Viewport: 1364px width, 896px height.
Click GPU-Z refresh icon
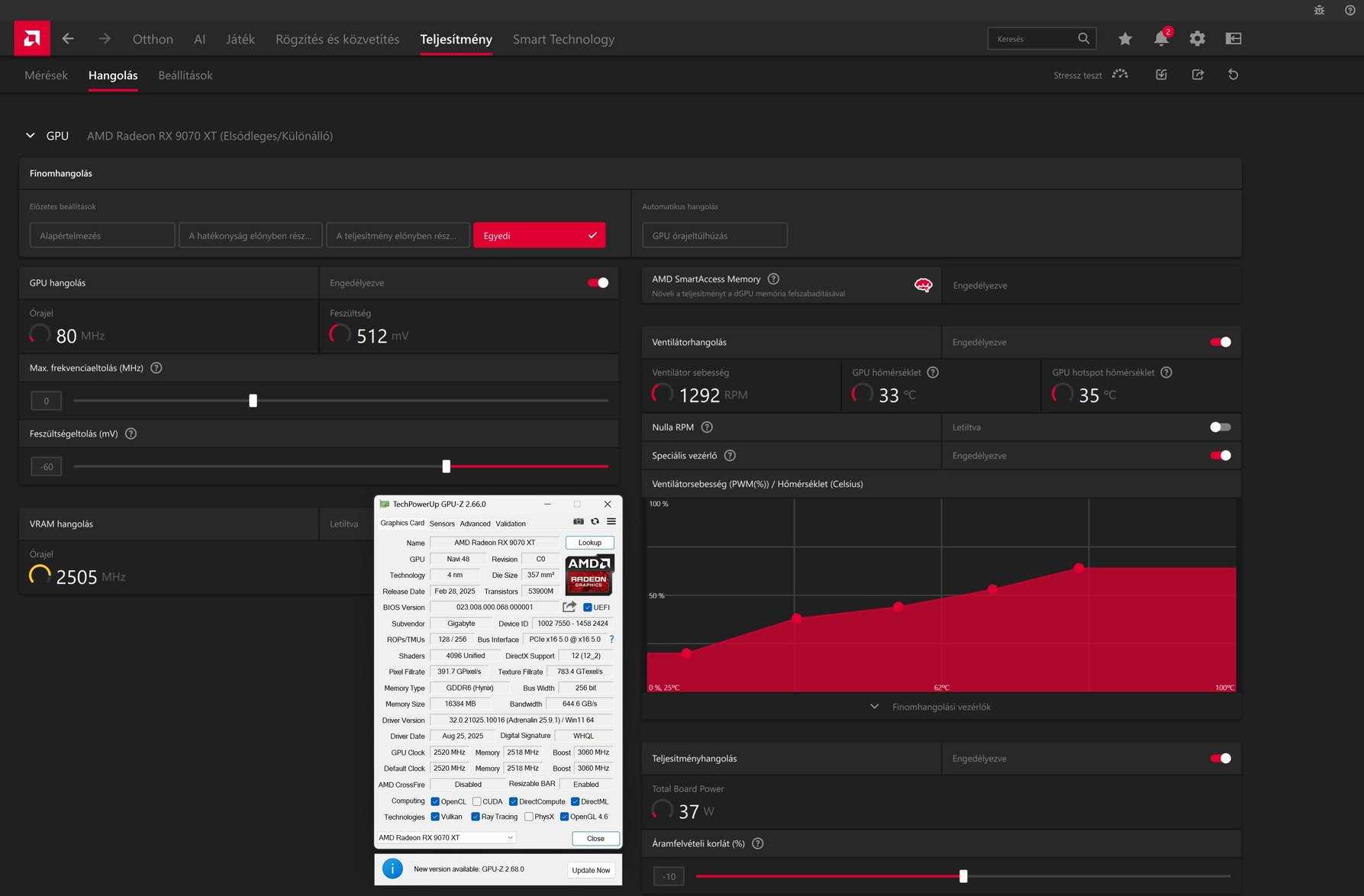pos(595,522)
